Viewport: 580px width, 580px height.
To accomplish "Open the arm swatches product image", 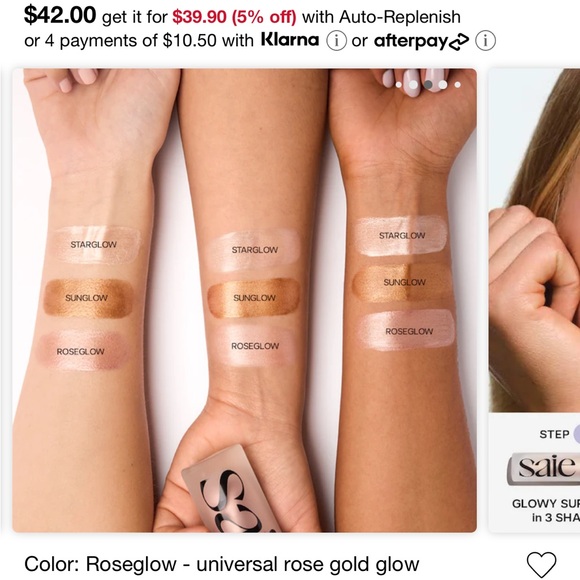I will click(x=245, y=300).
